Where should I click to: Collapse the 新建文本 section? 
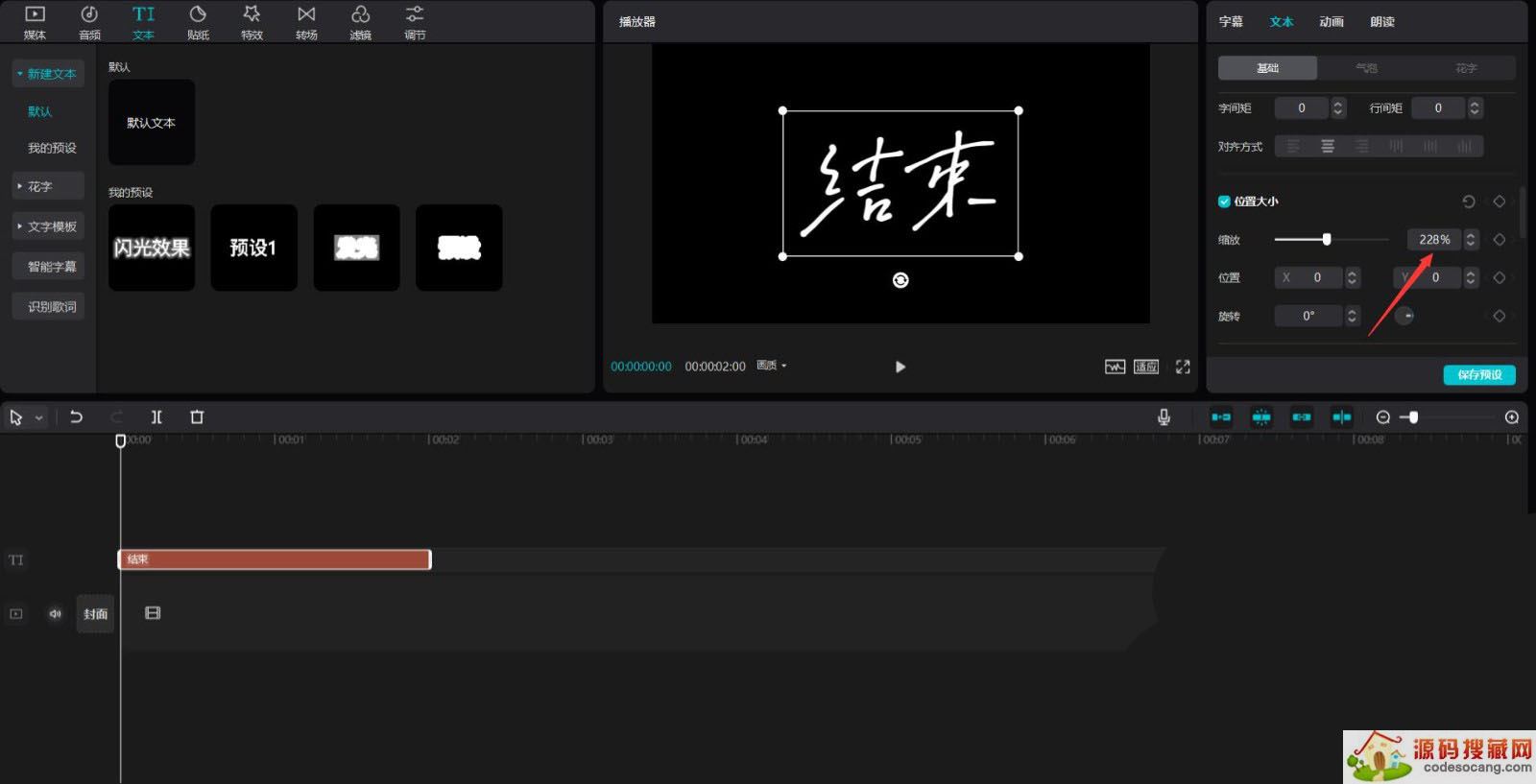tap(48, 74)
